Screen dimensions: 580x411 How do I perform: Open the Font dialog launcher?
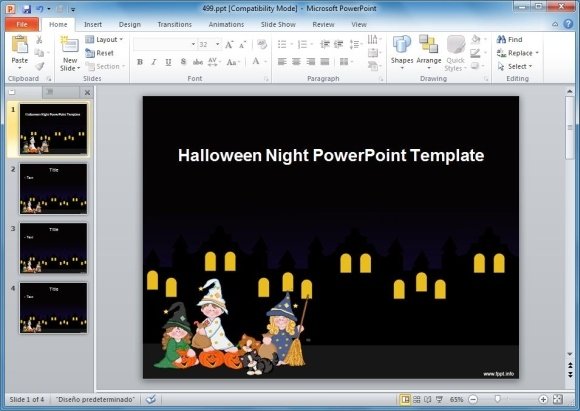pyautogui.click(x=266, y=79)
